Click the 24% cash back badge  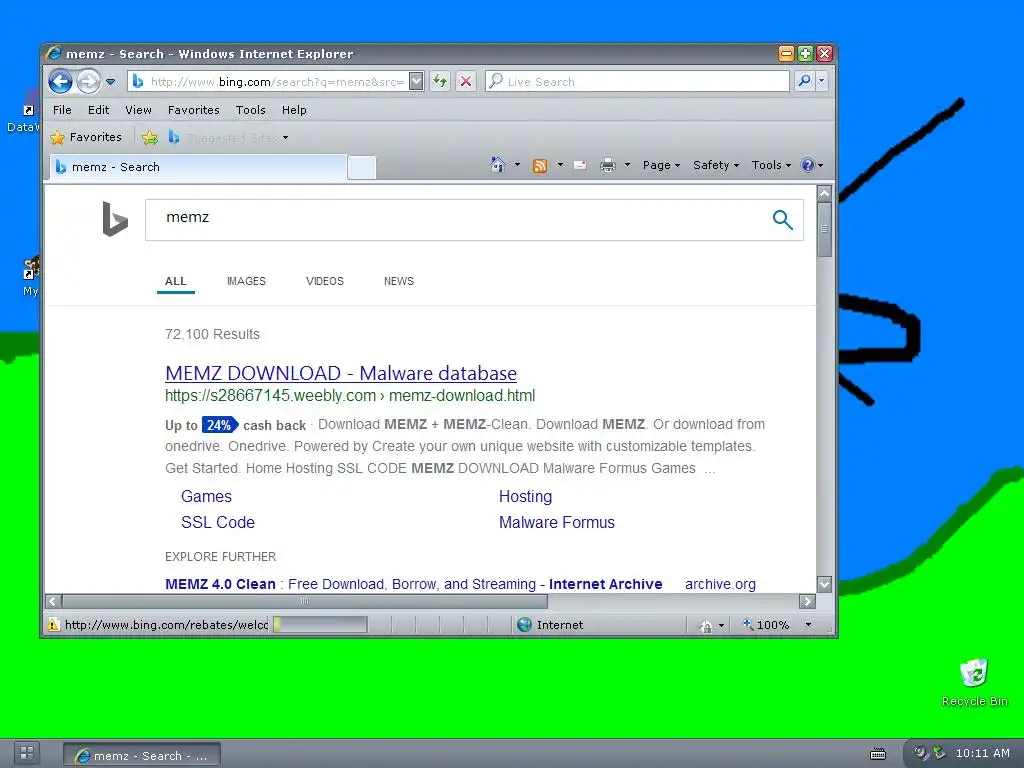pos(220,425)
